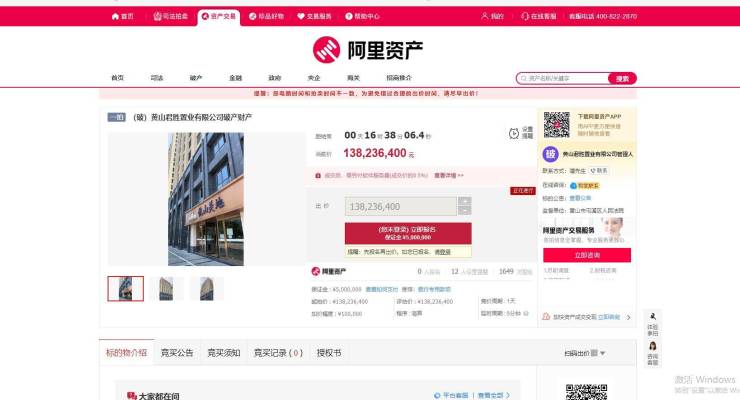Switch to the 授权书 tab
The width and height of the screenshot is (740, 400).
click(x=328, y=353)
